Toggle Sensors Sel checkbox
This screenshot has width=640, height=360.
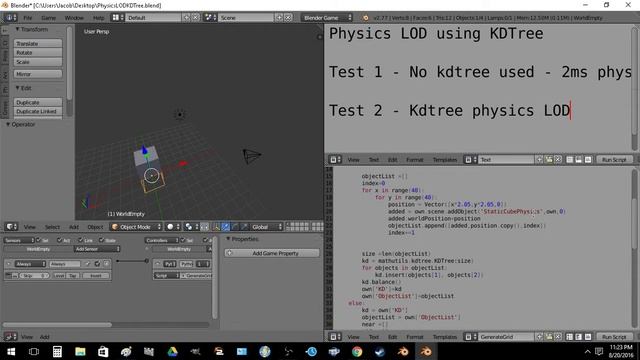click(x=38, y=240)
